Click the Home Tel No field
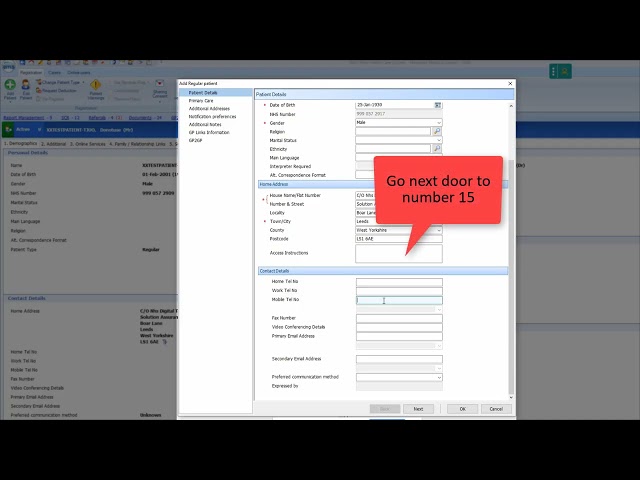The width and height of the screenshot is (640, 480). [399, 282]
